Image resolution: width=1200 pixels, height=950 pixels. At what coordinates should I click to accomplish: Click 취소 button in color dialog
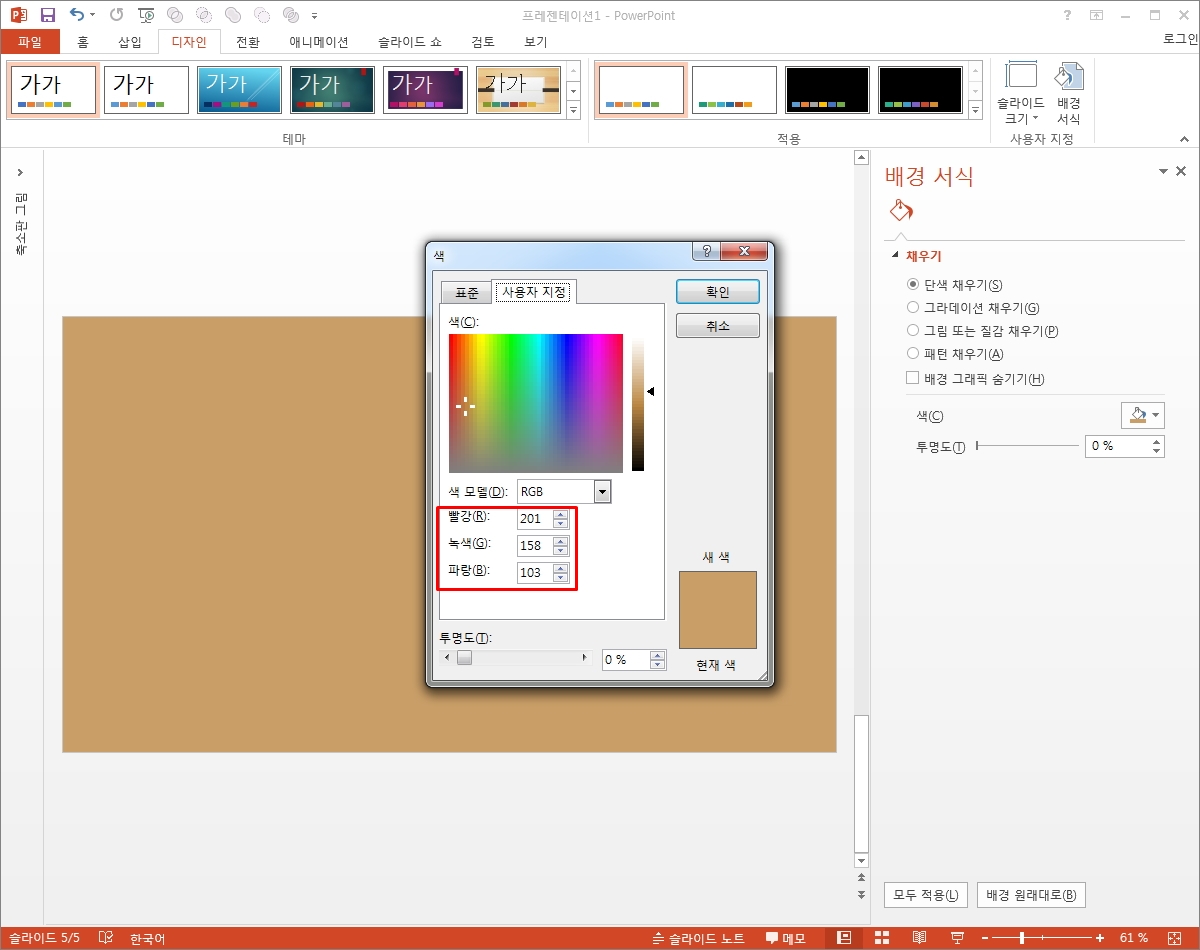(x=718, y=326)
